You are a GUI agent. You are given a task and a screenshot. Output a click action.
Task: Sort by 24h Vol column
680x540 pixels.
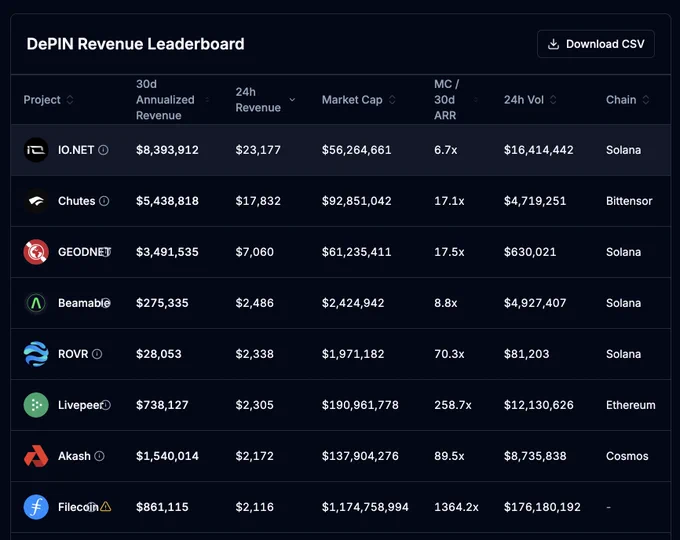pyautogui.click(x=530, y=100)
